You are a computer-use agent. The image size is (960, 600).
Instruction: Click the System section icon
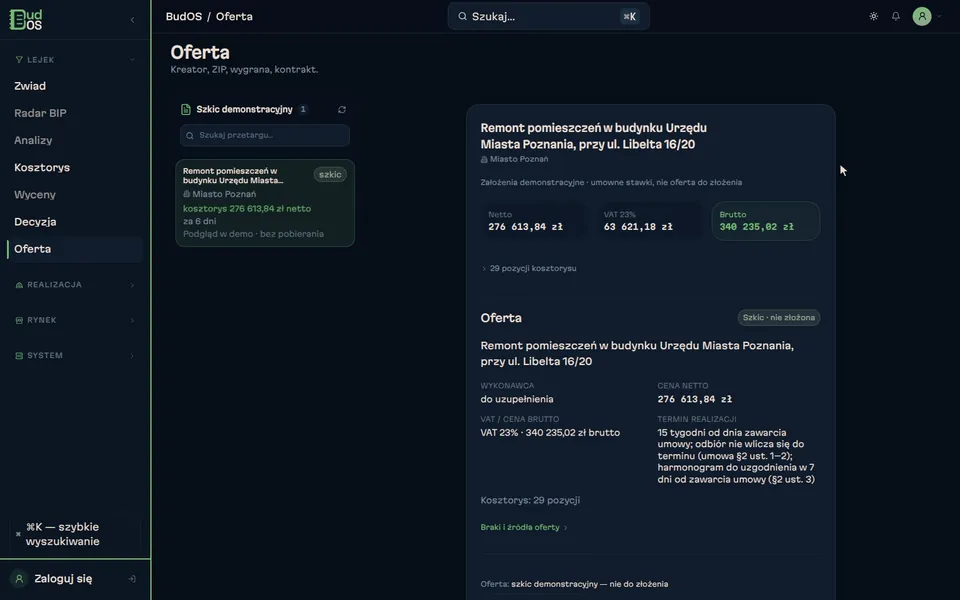(19, 356)
